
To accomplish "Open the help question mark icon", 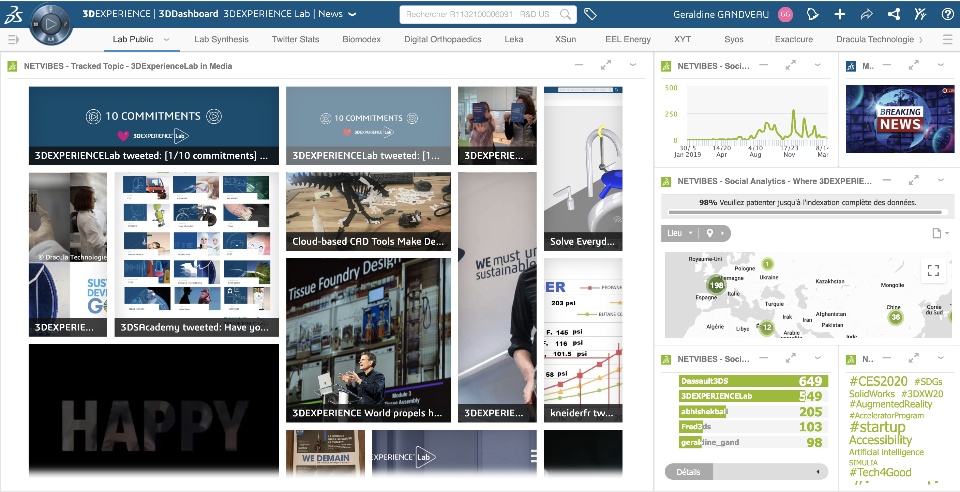I will pyautogui.click(x=947, y=14).
